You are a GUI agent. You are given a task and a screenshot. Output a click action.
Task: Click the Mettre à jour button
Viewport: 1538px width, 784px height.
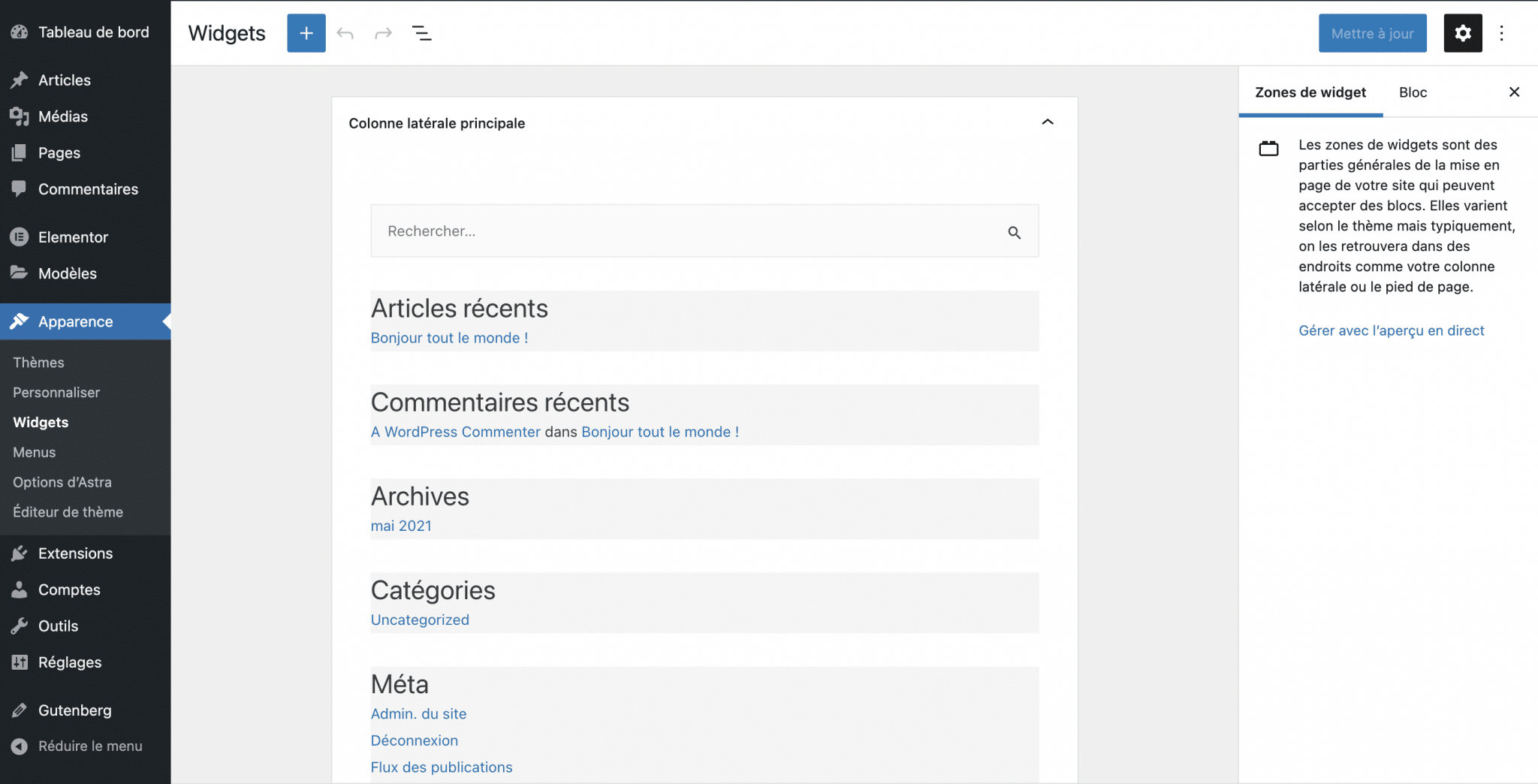(1371, 33)
